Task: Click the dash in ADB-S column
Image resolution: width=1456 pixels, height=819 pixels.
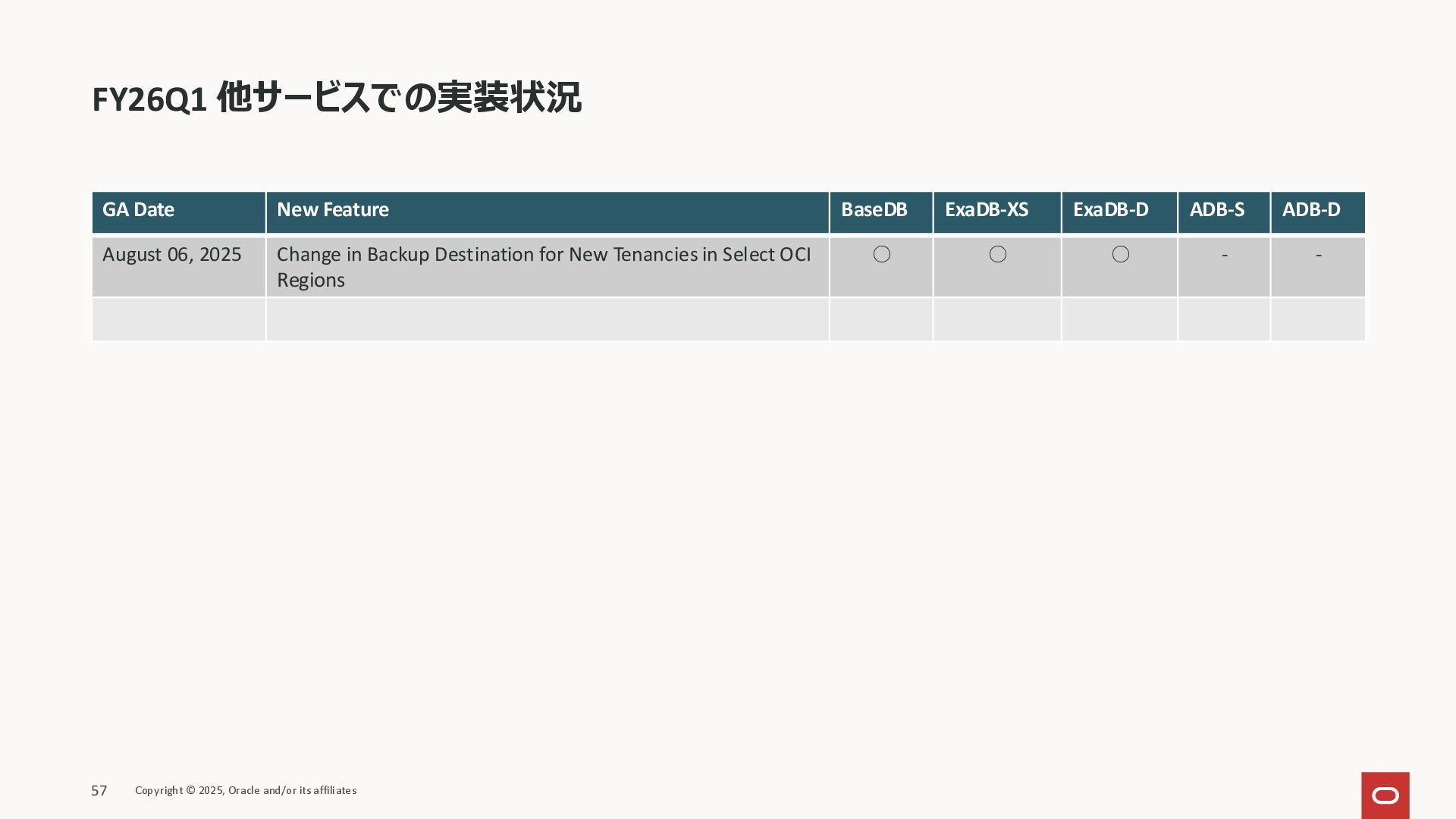Action: [1224, 256]
